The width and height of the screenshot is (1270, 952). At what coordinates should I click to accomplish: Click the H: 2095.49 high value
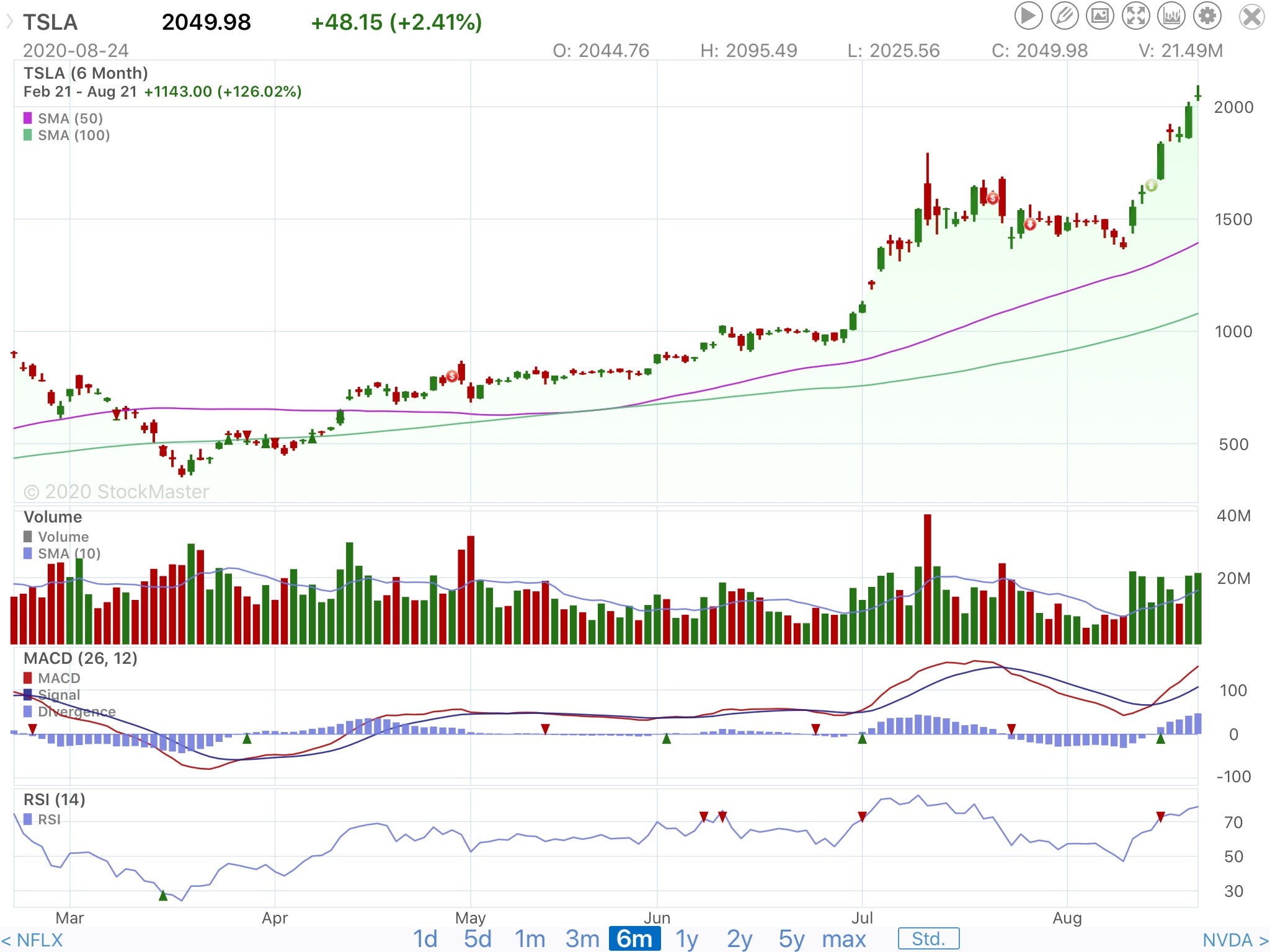point(748,50)
